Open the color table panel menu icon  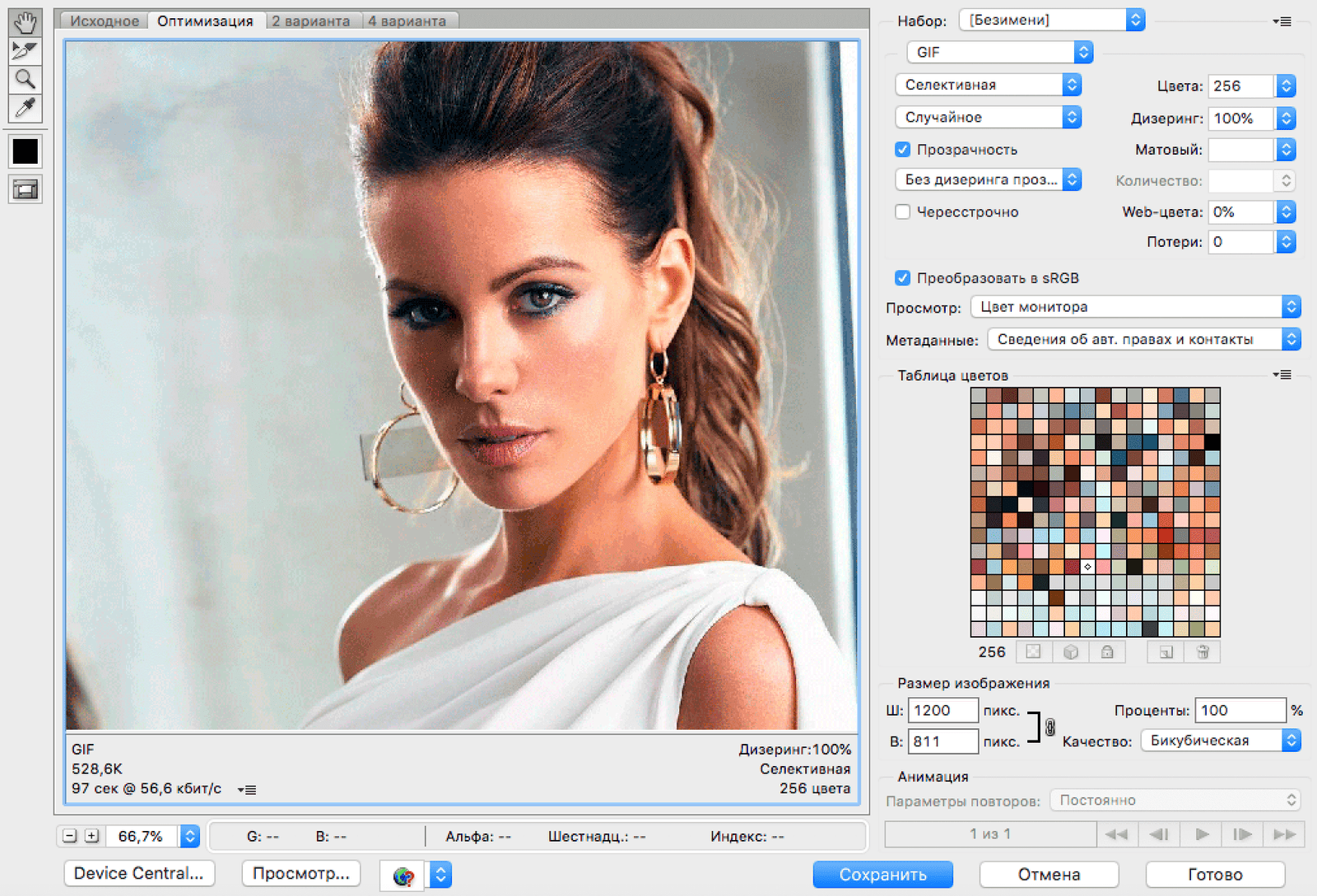click(x=1282, y=375)
